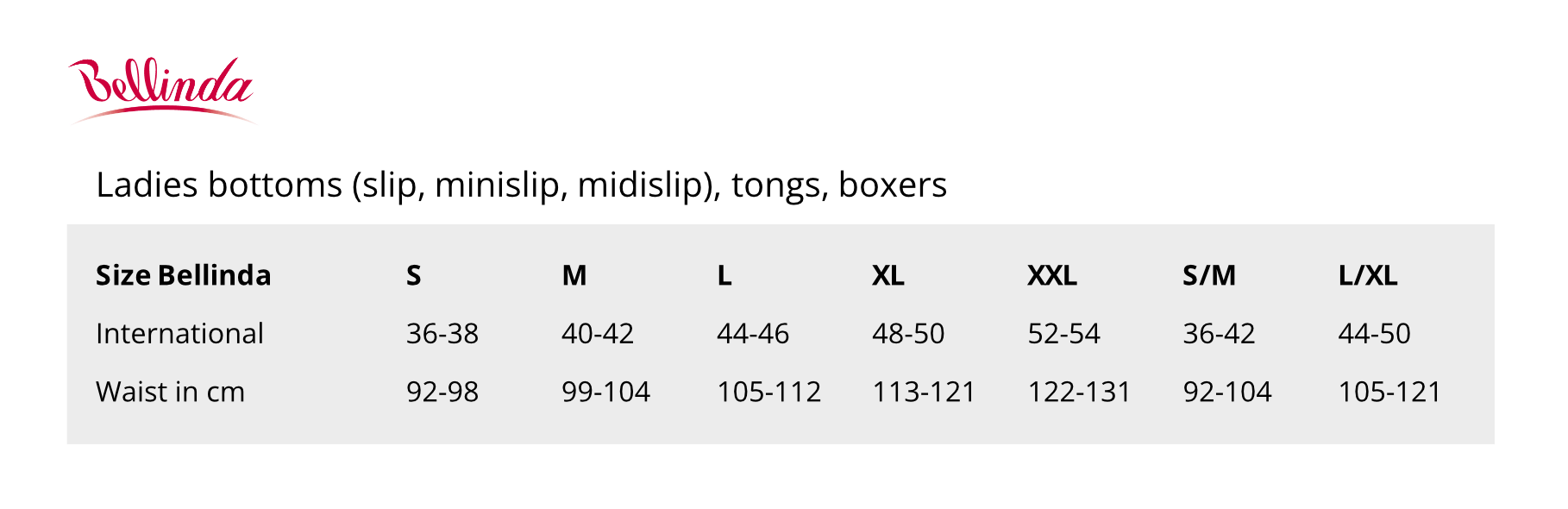
Task: Select waist value 92-98
Action: (442, 393)
